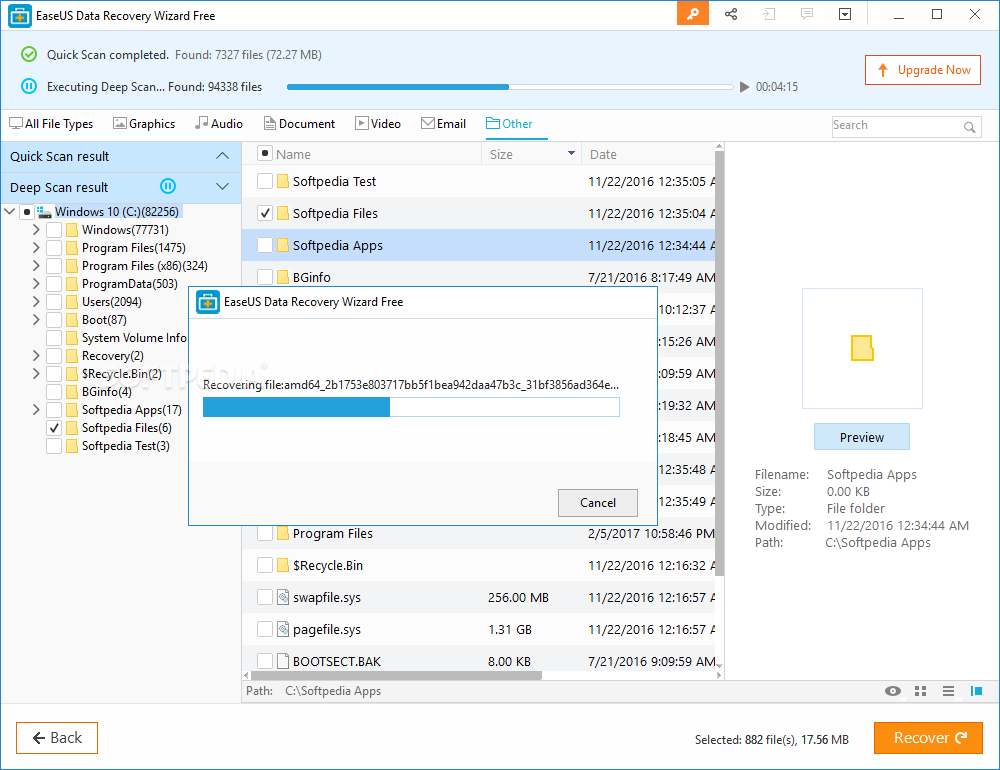The height and width of the screenshot is (770, 1000).
Task: Check the Windows(77731) tree checkbox
Action: pos(54,230)
